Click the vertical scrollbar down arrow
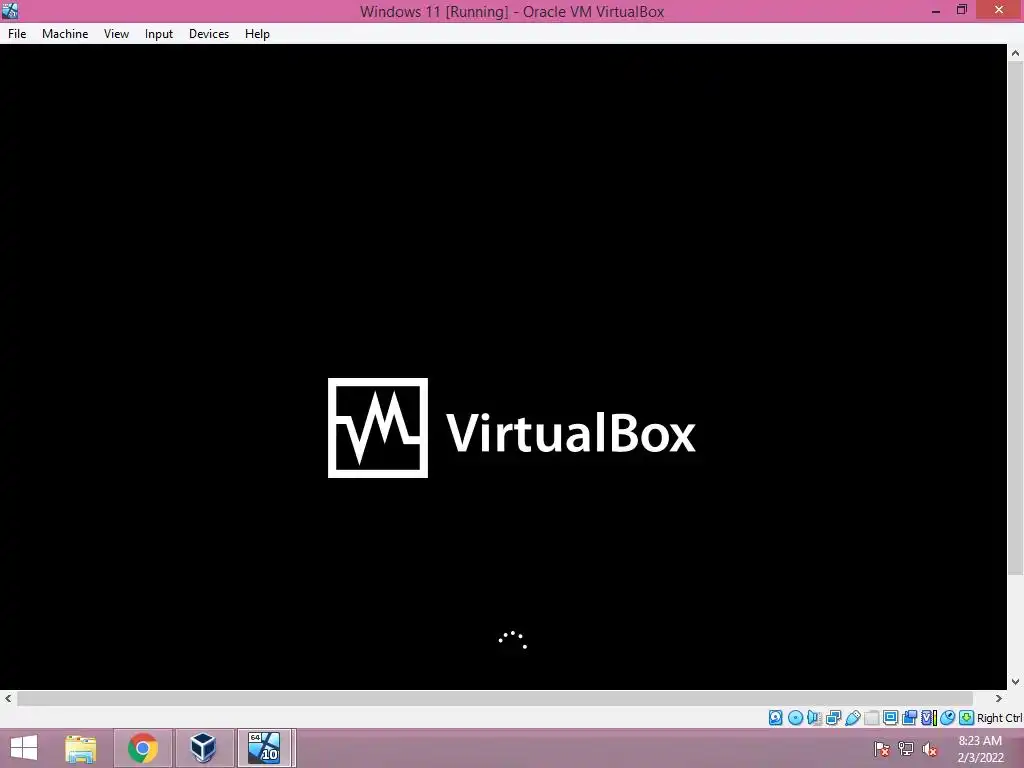Screen dimensions: 1024x768 (x=1015, y=682)
